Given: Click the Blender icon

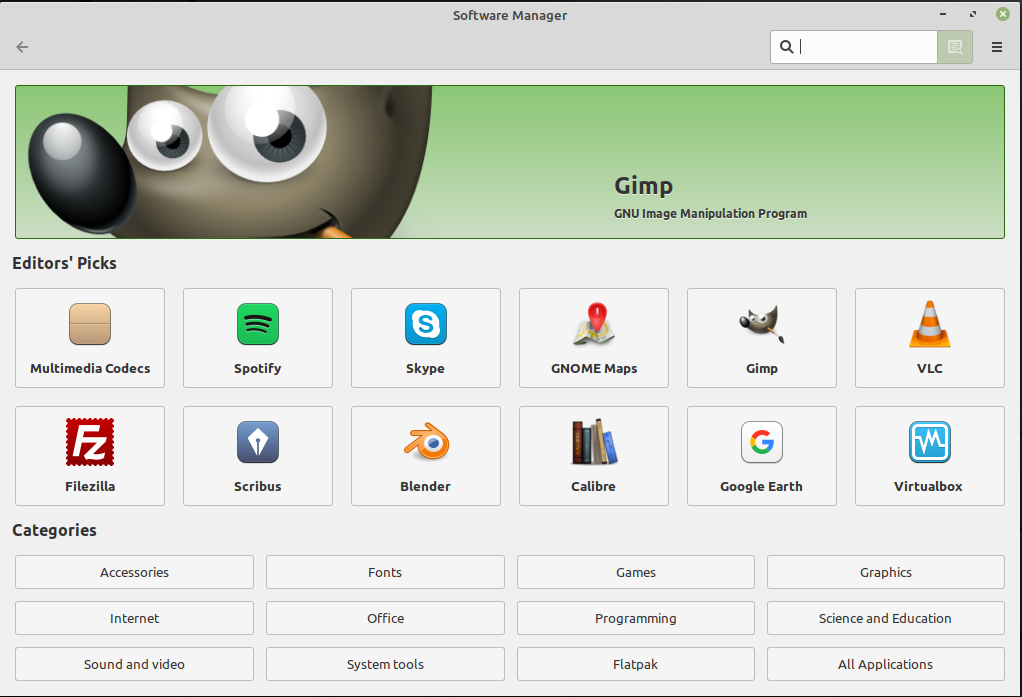Looking at the screenshot, I should tap(425, 442).
